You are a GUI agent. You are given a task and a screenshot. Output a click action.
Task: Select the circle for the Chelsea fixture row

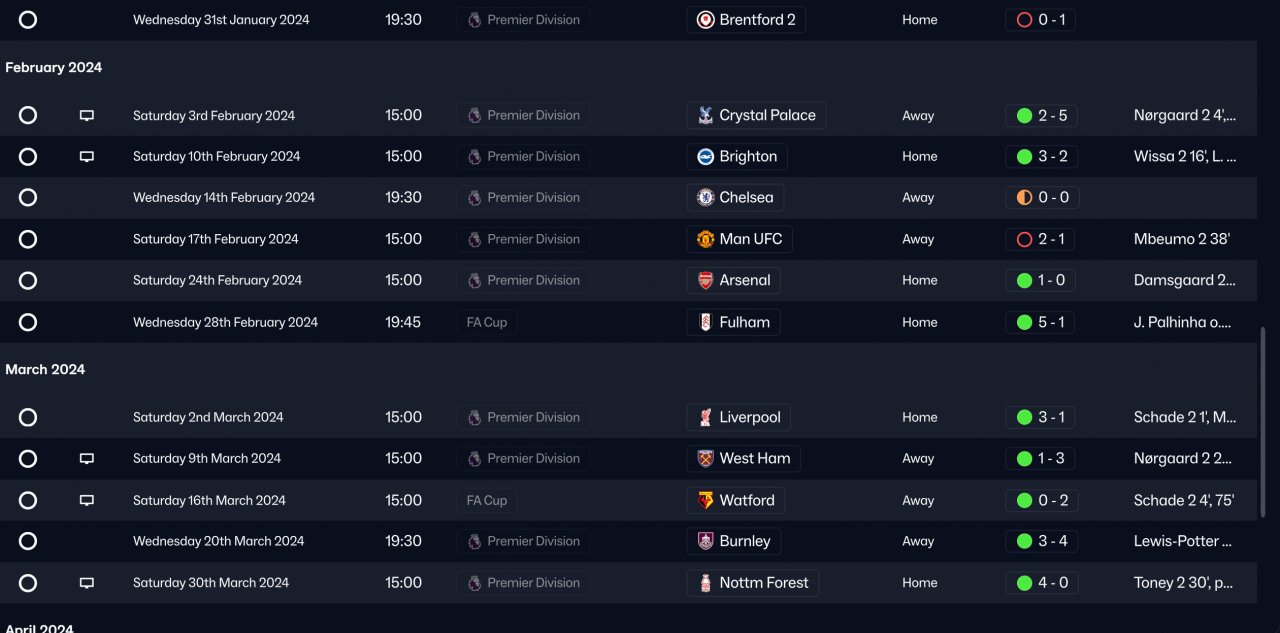point(28,197)
